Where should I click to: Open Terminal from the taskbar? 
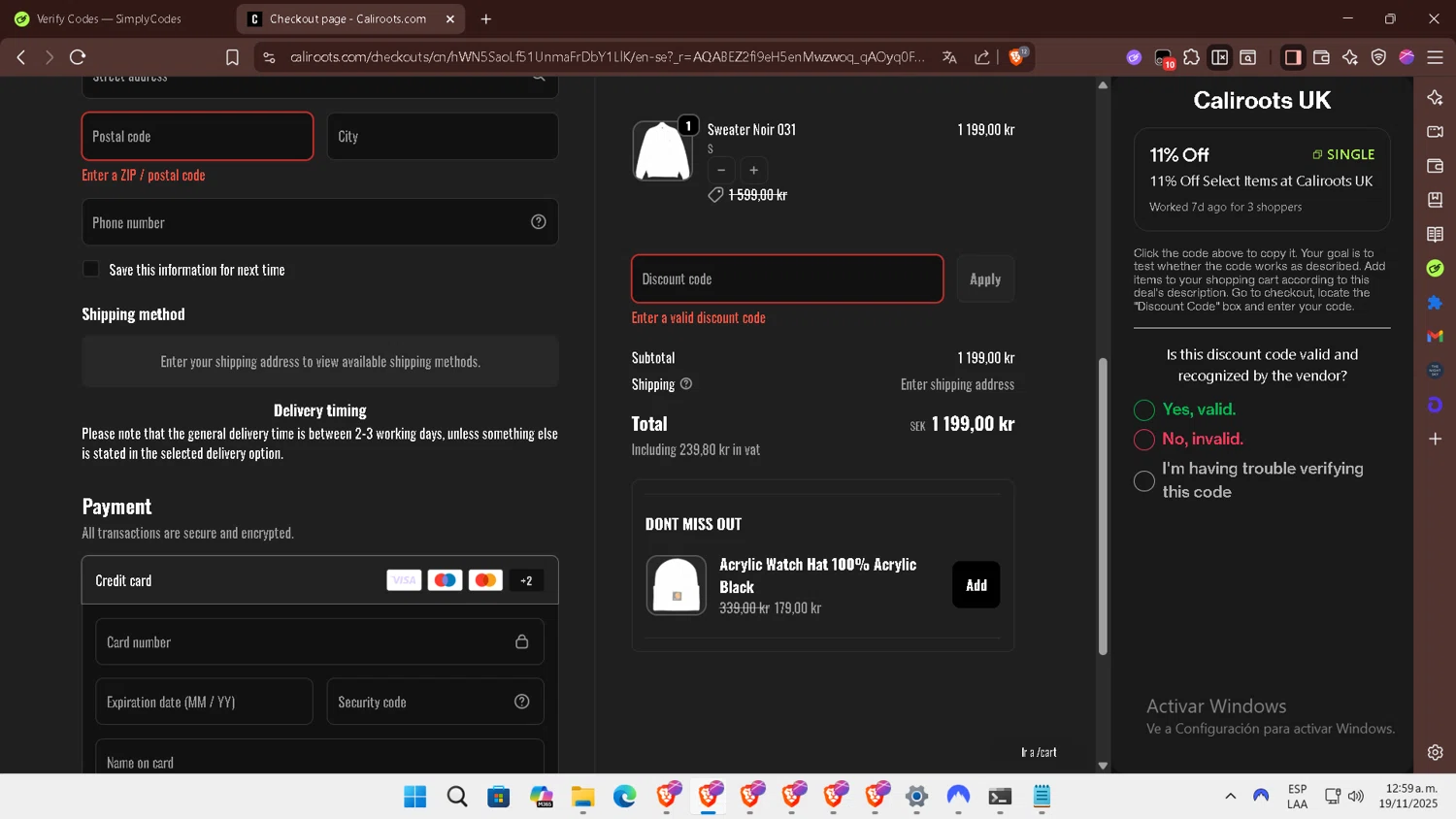click(x=1000, y=797)
